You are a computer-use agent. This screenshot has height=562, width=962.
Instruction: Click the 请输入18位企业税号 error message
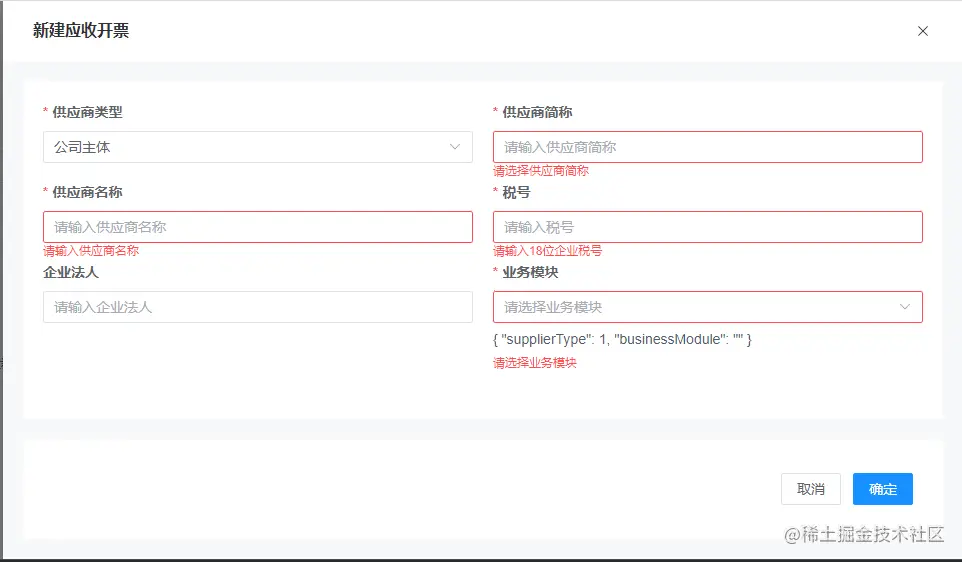tap(547, 250)
